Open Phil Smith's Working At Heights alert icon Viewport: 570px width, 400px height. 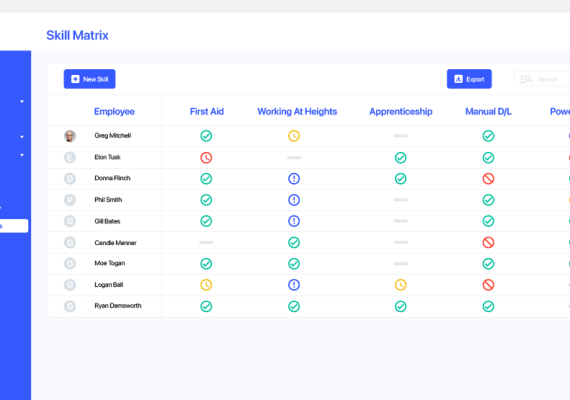point(294,200)
